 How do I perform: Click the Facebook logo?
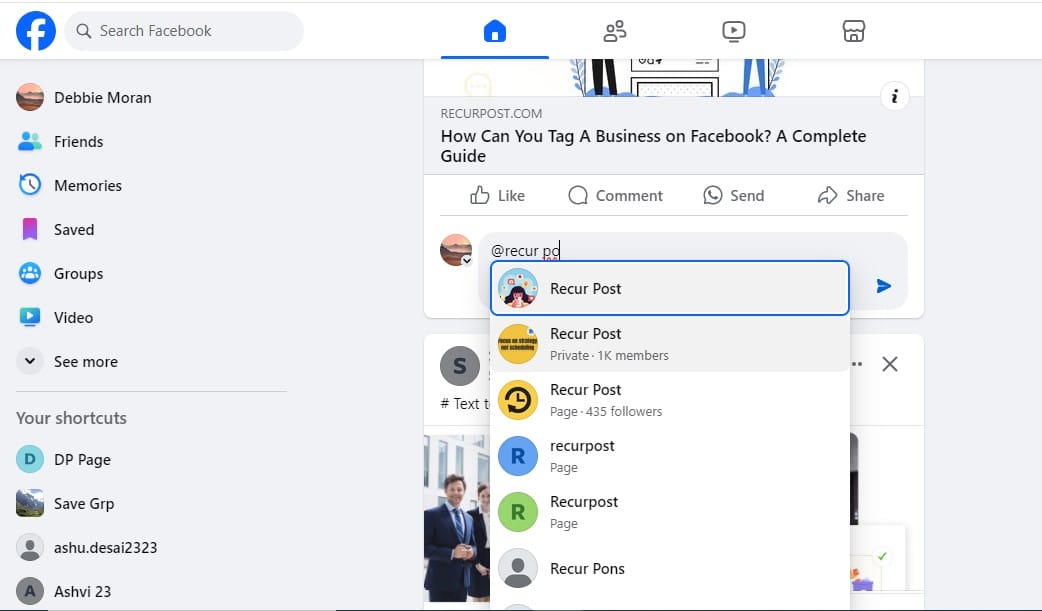click(36, 31)
